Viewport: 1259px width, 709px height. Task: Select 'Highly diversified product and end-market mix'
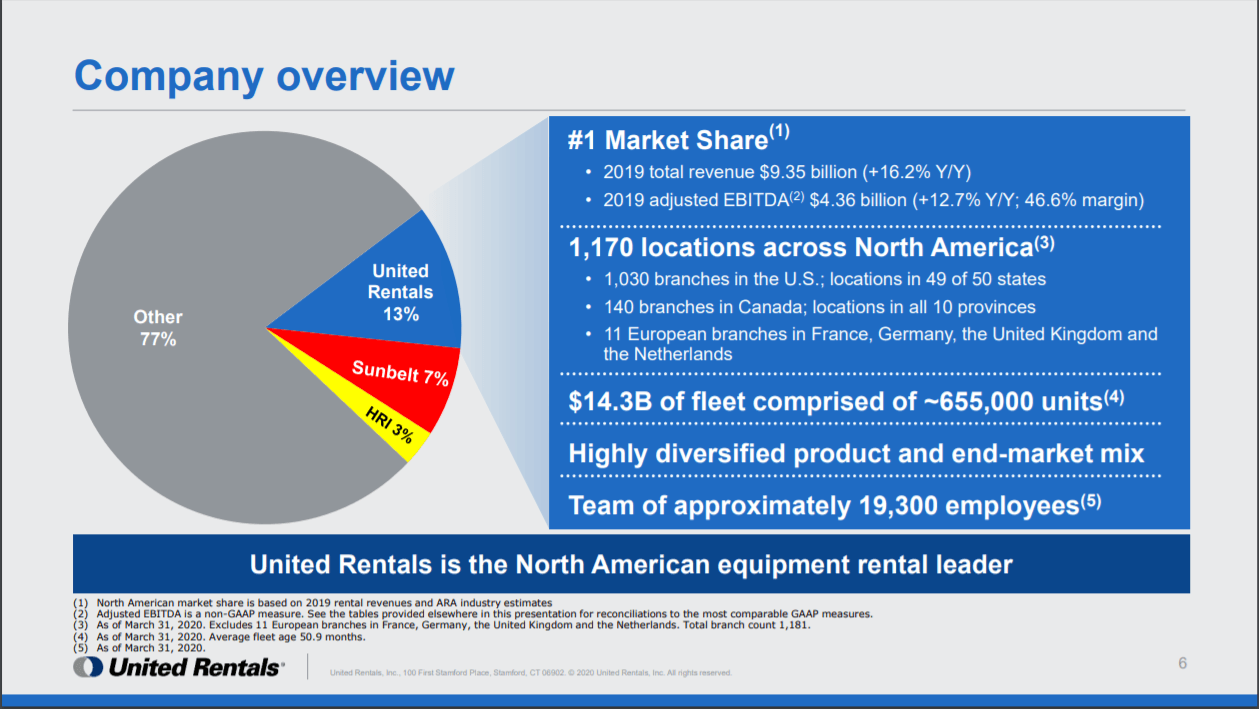(856, 454)
